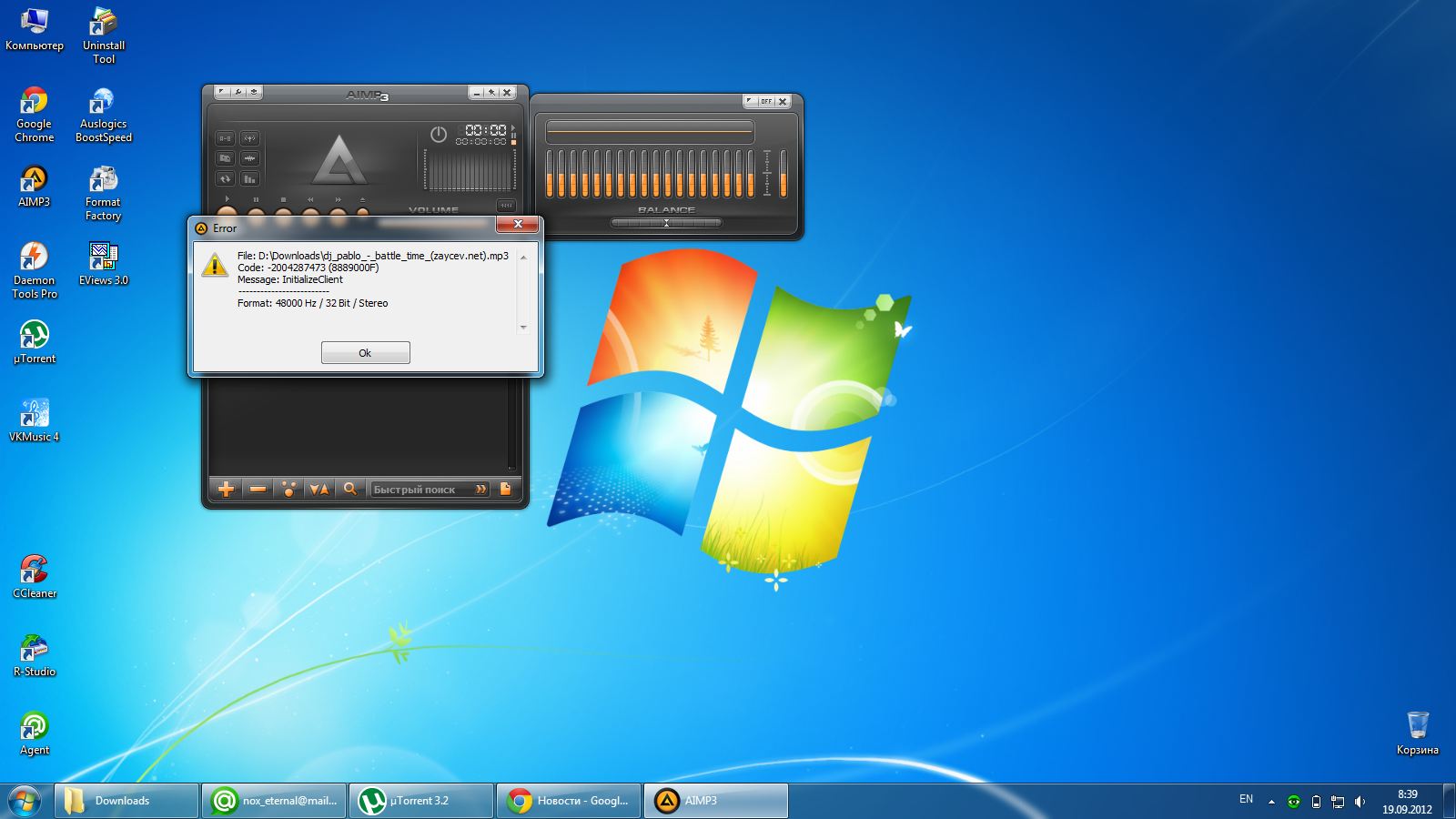1456x819 pixels.
Task: Toggle the AIMP power auto-shutdown icon
Action: click(438, 135)
